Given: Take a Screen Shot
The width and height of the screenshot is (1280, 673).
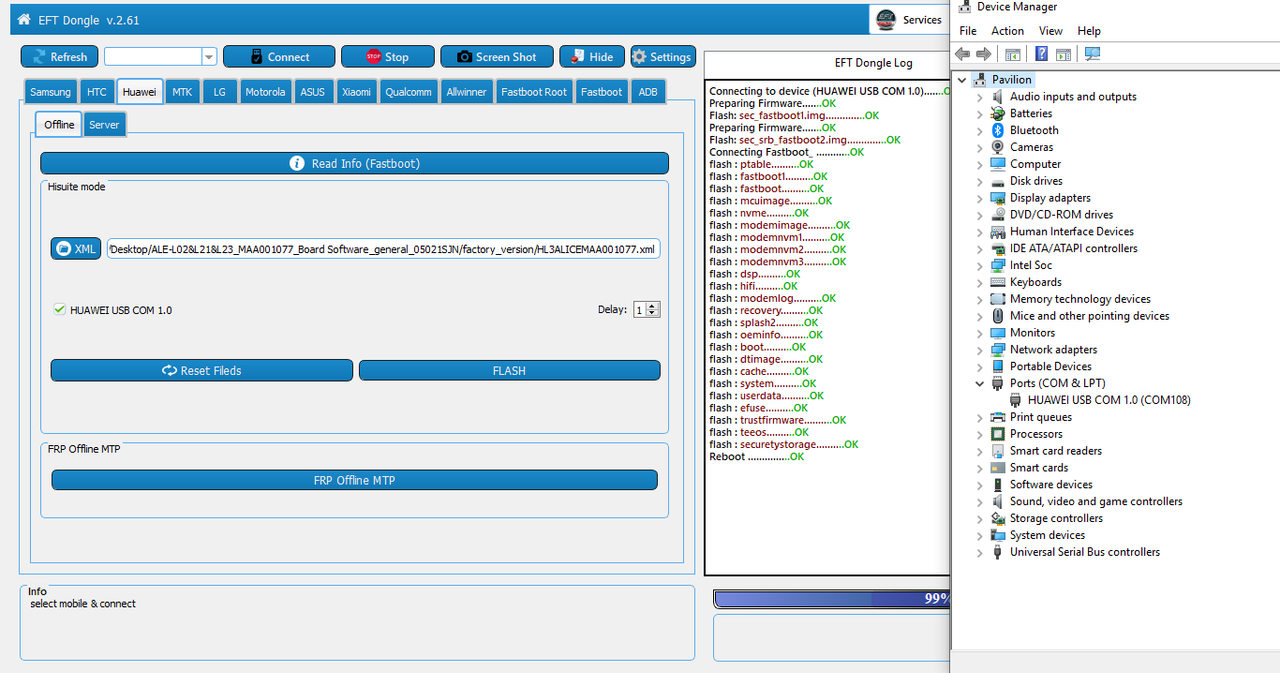Looking at the screenshot, I should pos(497,57).
